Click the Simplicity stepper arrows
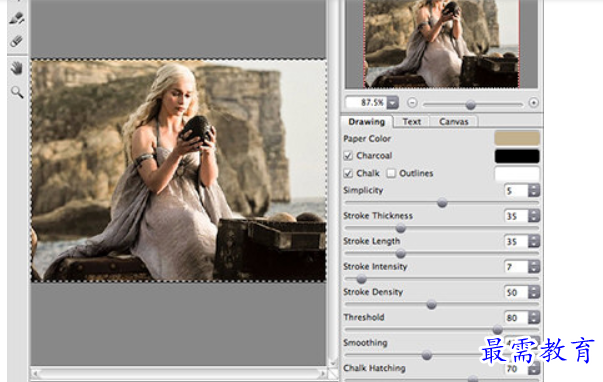Screen dimensions: 603x382 (x=534, y=190)
